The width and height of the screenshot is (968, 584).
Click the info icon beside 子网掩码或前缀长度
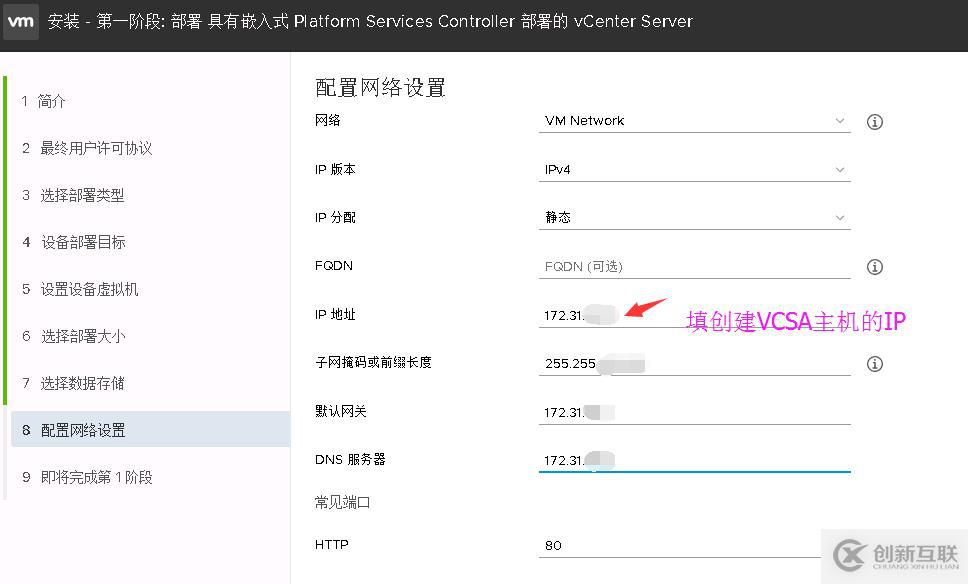click(x=874, y=364)
